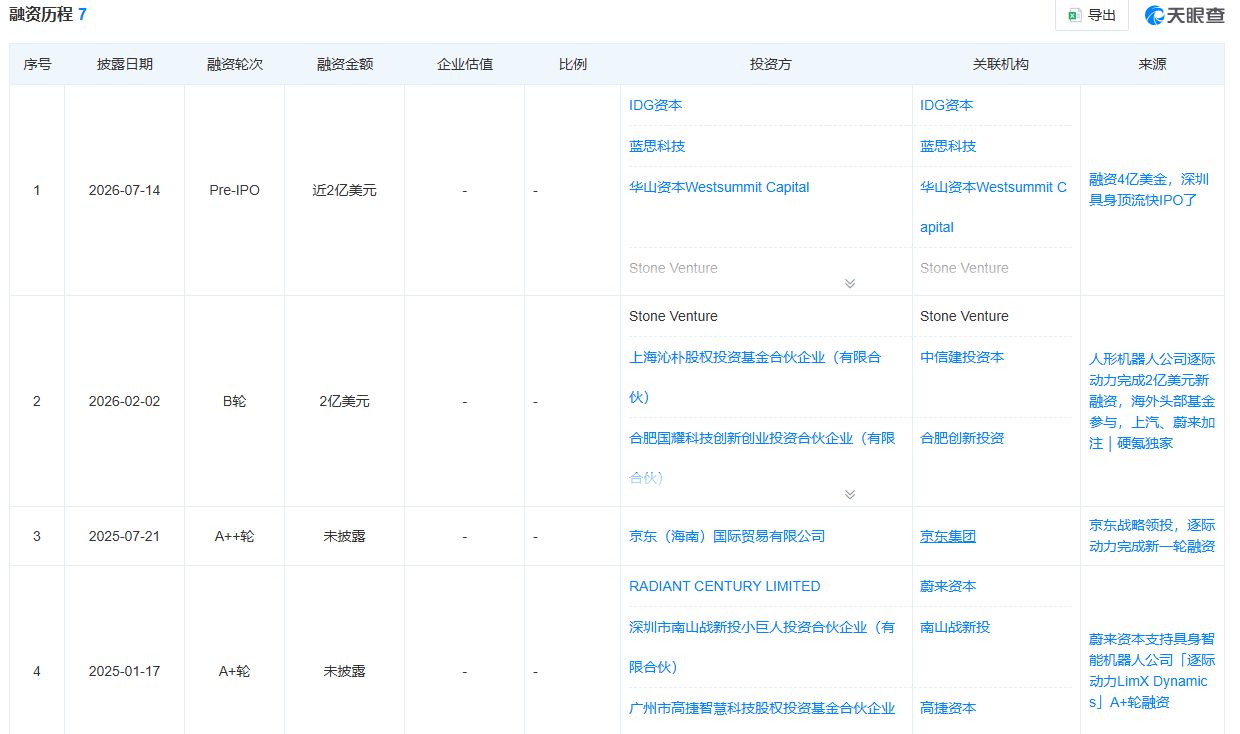This screenshot has width=1240, height=734.
Task: Click the 投资方 column header
Action: pos(771,64)
